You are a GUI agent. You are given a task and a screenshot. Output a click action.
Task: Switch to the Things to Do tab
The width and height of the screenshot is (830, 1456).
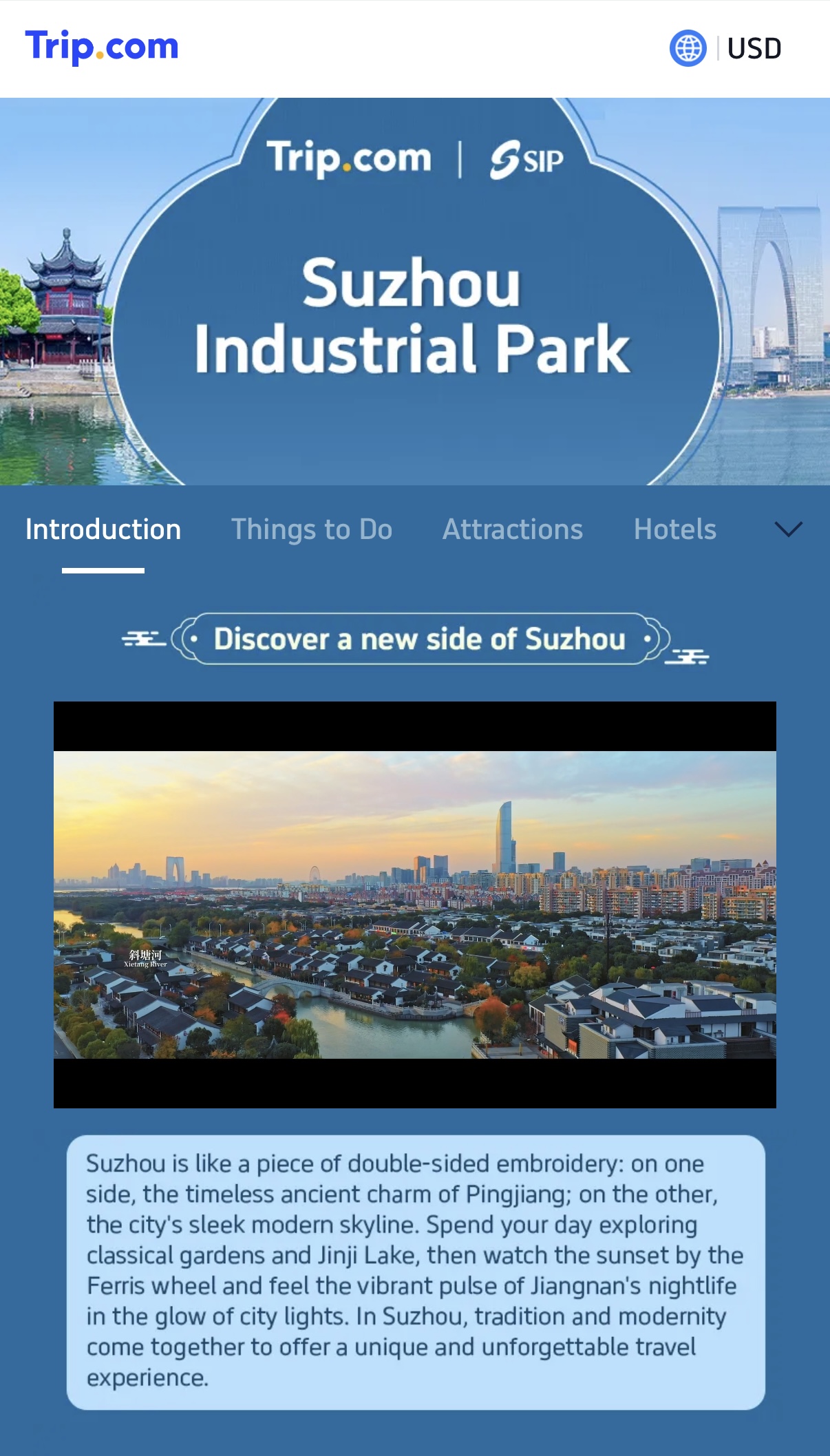coord(311,529)
